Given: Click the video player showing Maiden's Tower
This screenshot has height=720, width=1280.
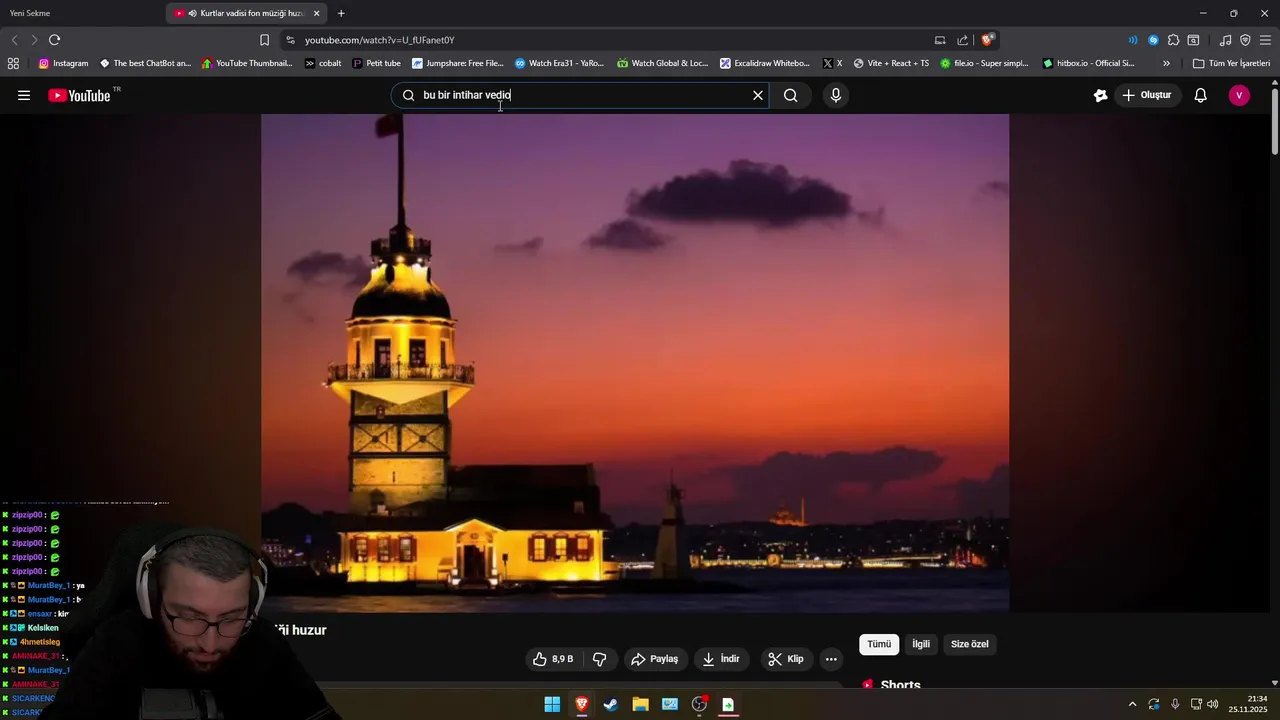Looking at the screenshot, I should pos(635,362).
